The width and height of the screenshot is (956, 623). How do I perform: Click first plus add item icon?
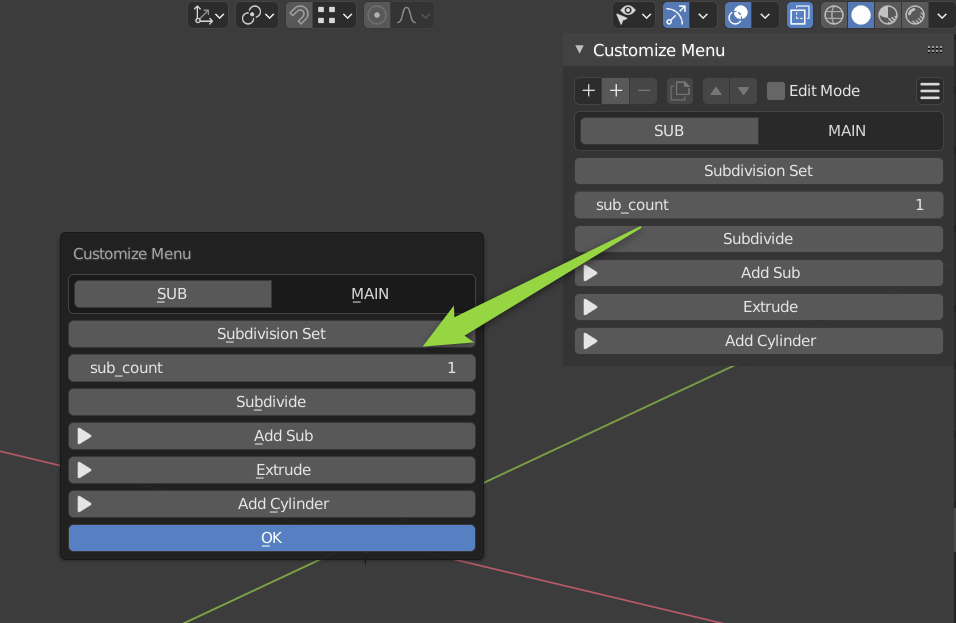point(588,91)
